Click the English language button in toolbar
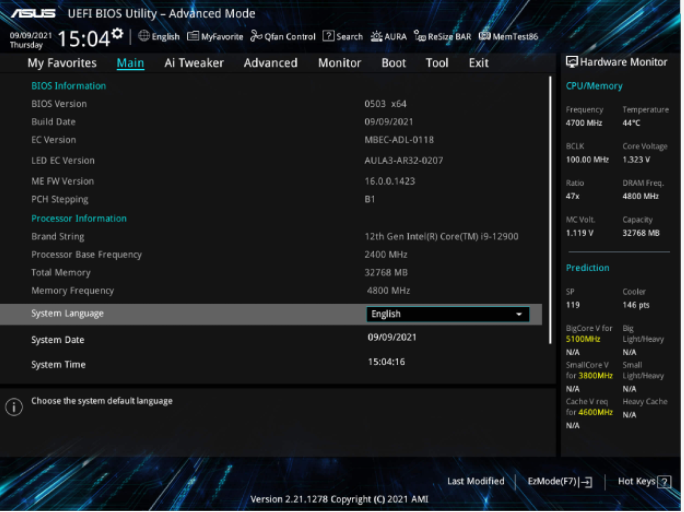Image resolution: width=684 pixels, height=512 pixels. point(159,37)
